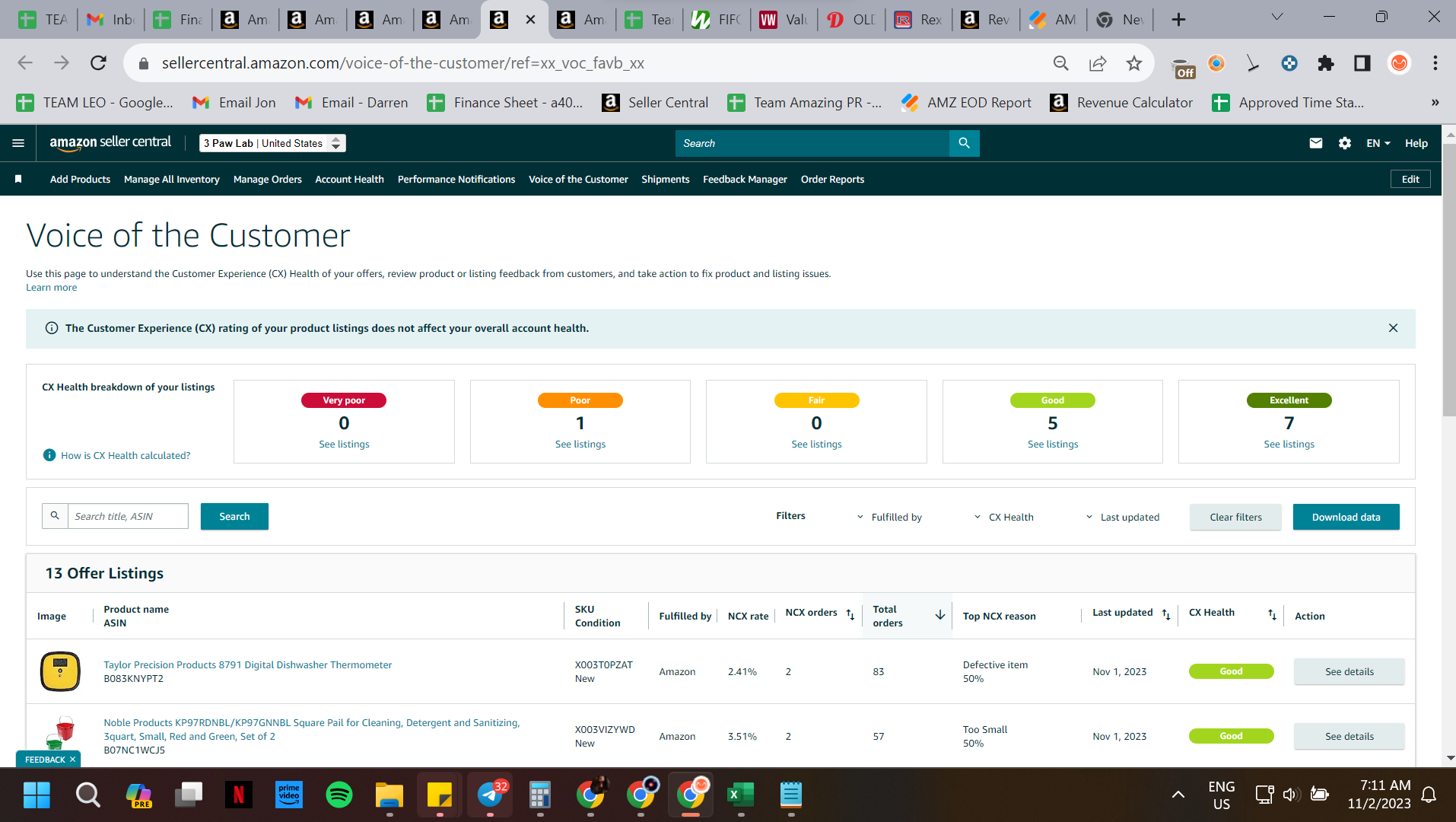Click Download data button

tap(1346, 517)
